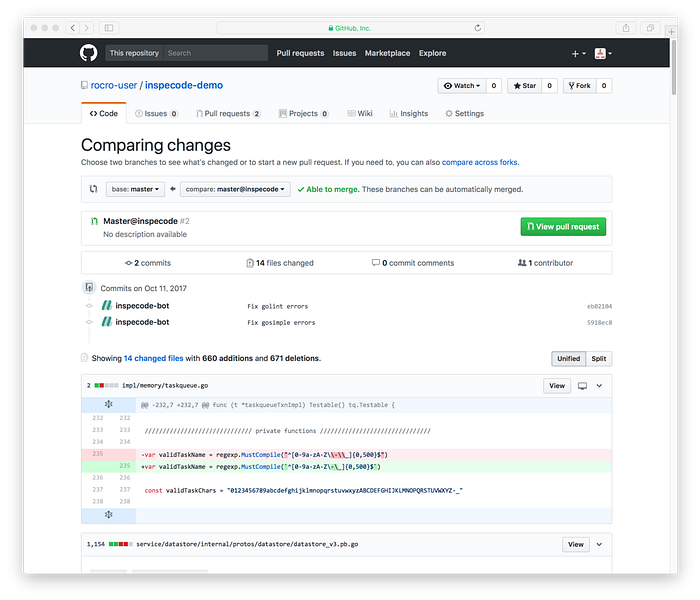The image size is (700, 600).
Task: Open a new Safari tab with plus
Action: pos(671,31)
